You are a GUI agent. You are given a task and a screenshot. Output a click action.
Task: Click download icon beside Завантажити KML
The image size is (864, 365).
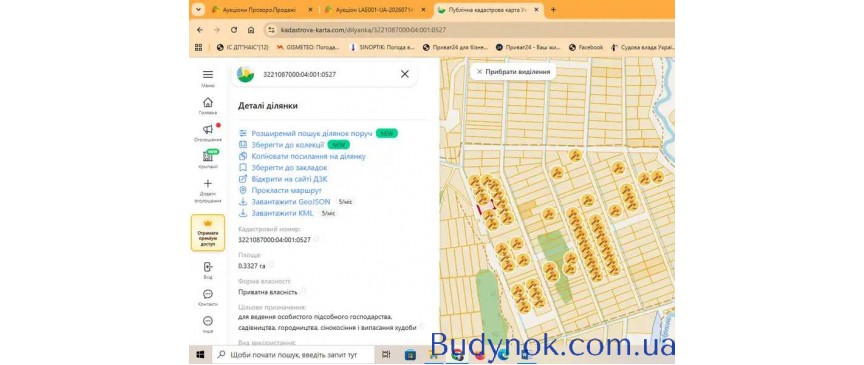point(243,213)
